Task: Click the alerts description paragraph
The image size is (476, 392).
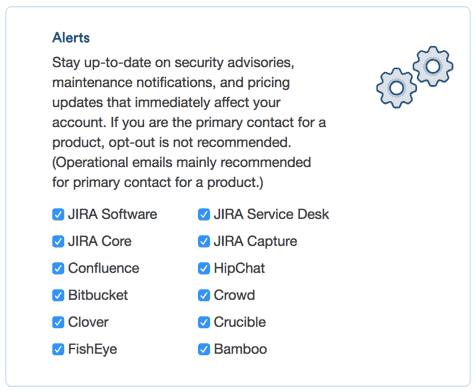Action: [x=189, y=123]
